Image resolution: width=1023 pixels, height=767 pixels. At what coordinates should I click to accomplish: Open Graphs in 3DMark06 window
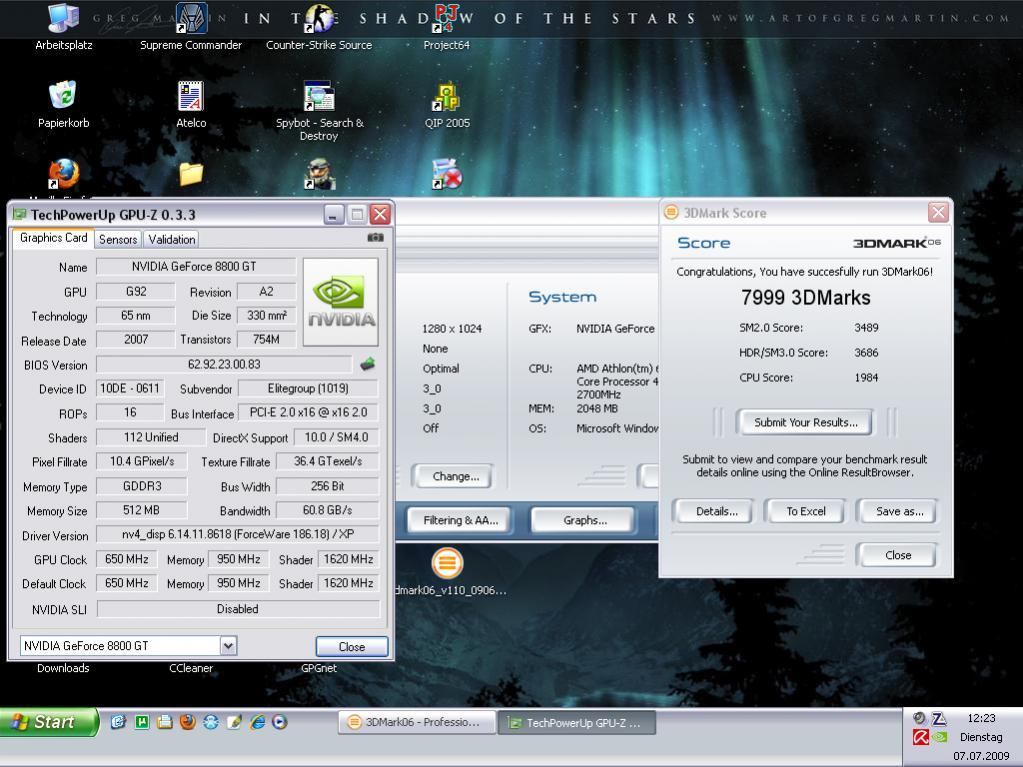point(585,520)
